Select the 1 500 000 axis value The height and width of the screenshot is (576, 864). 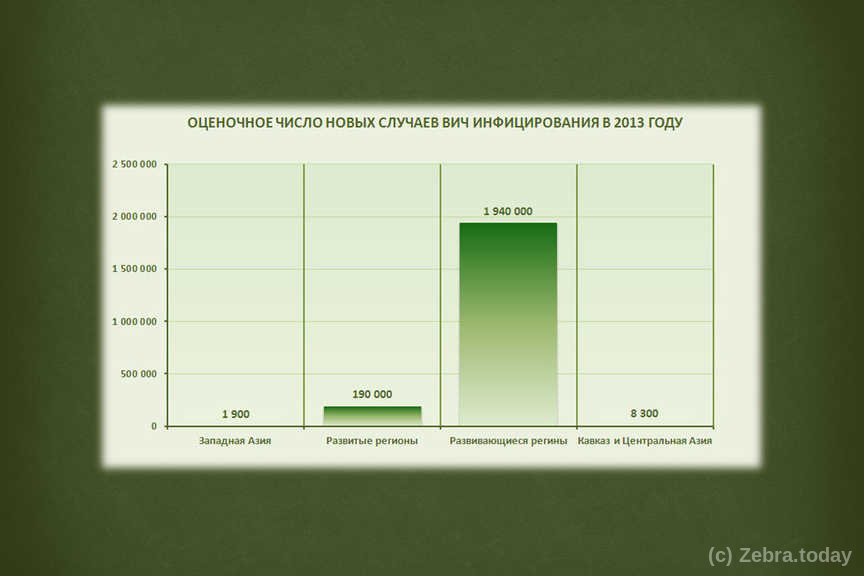tap(133, 269)
